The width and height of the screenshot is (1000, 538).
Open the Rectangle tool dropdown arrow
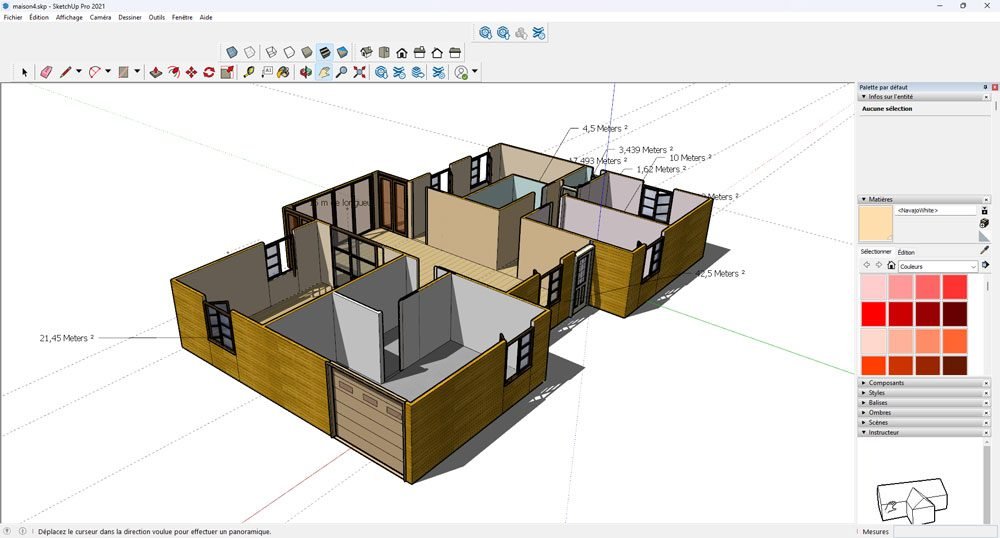click(x=137, y=71)
